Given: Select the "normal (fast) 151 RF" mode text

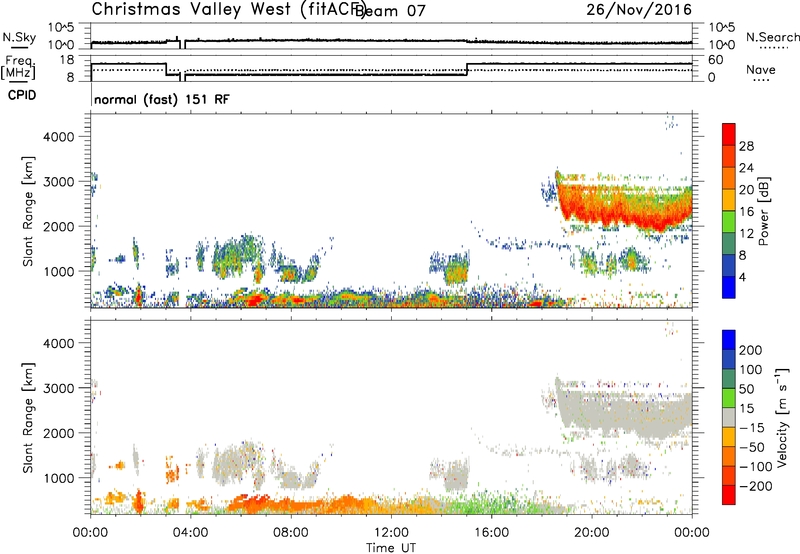Looking at the screenshot, I should pyautogui.click(x=162, y=99).
